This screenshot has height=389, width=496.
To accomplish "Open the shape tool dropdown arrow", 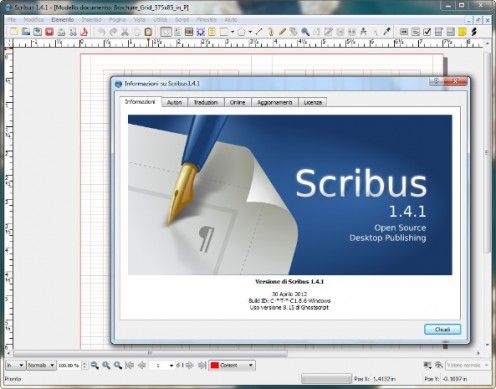I will (232, 32).
